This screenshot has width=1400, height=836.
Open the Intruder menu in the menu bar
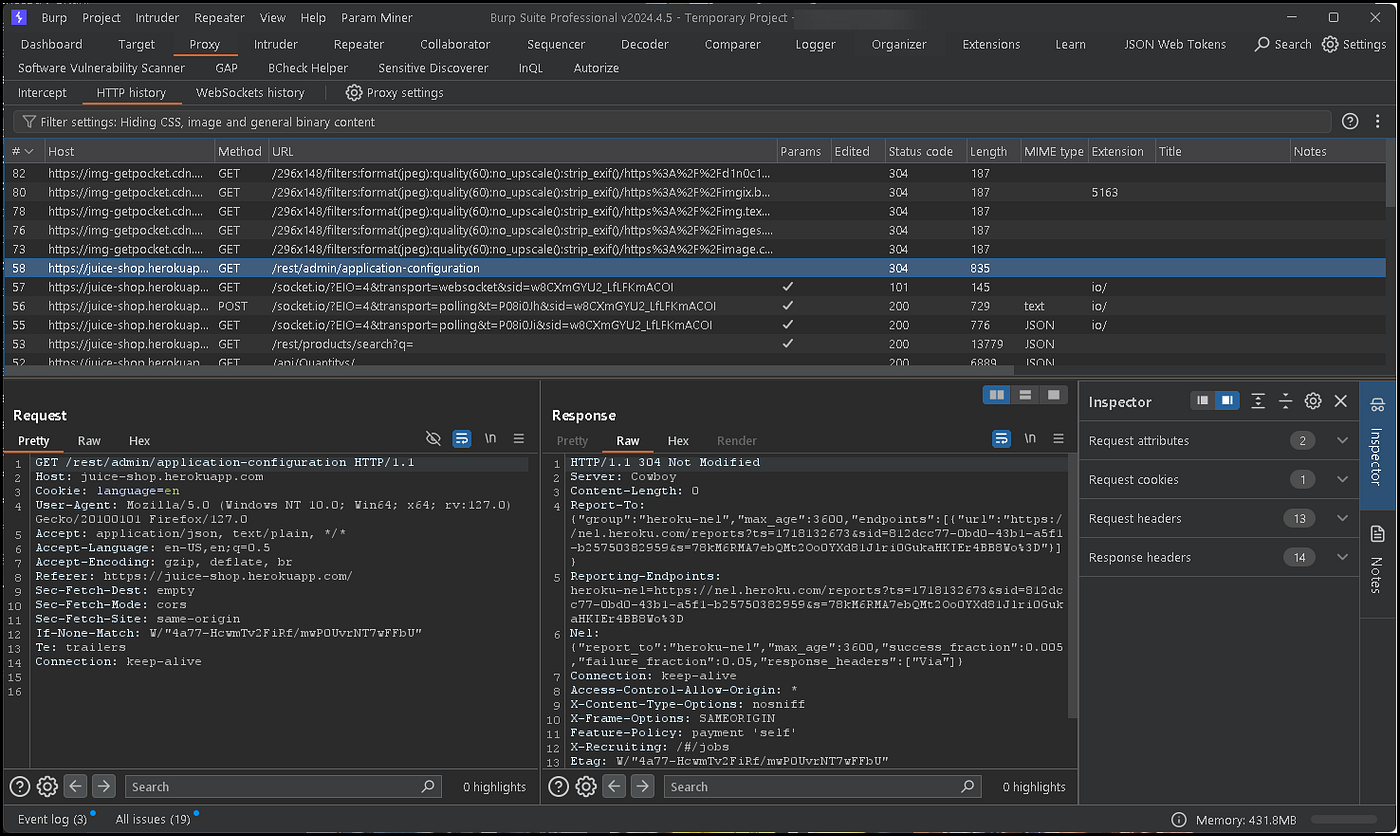click(x=157, y=17)
